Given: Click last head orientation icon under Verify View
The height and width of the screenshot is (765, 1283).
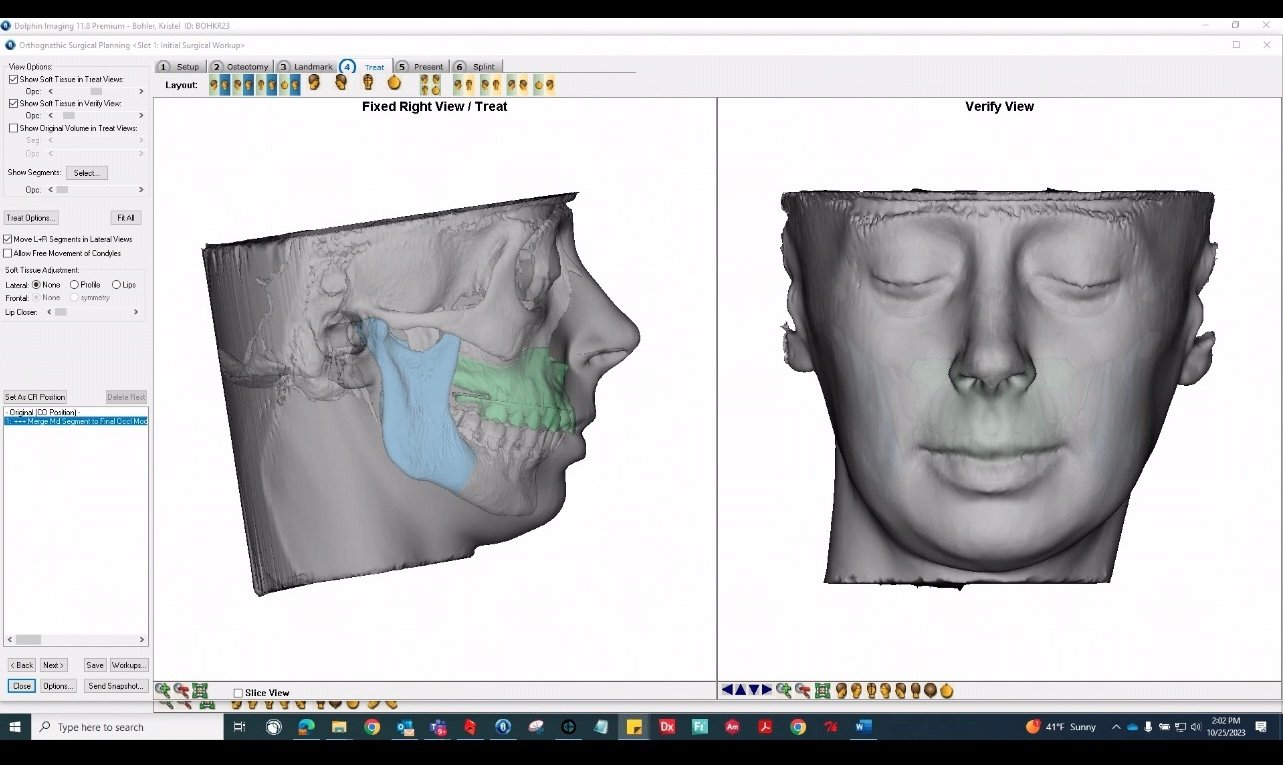Looking at the screenshot, I should [x=946, y=690].
